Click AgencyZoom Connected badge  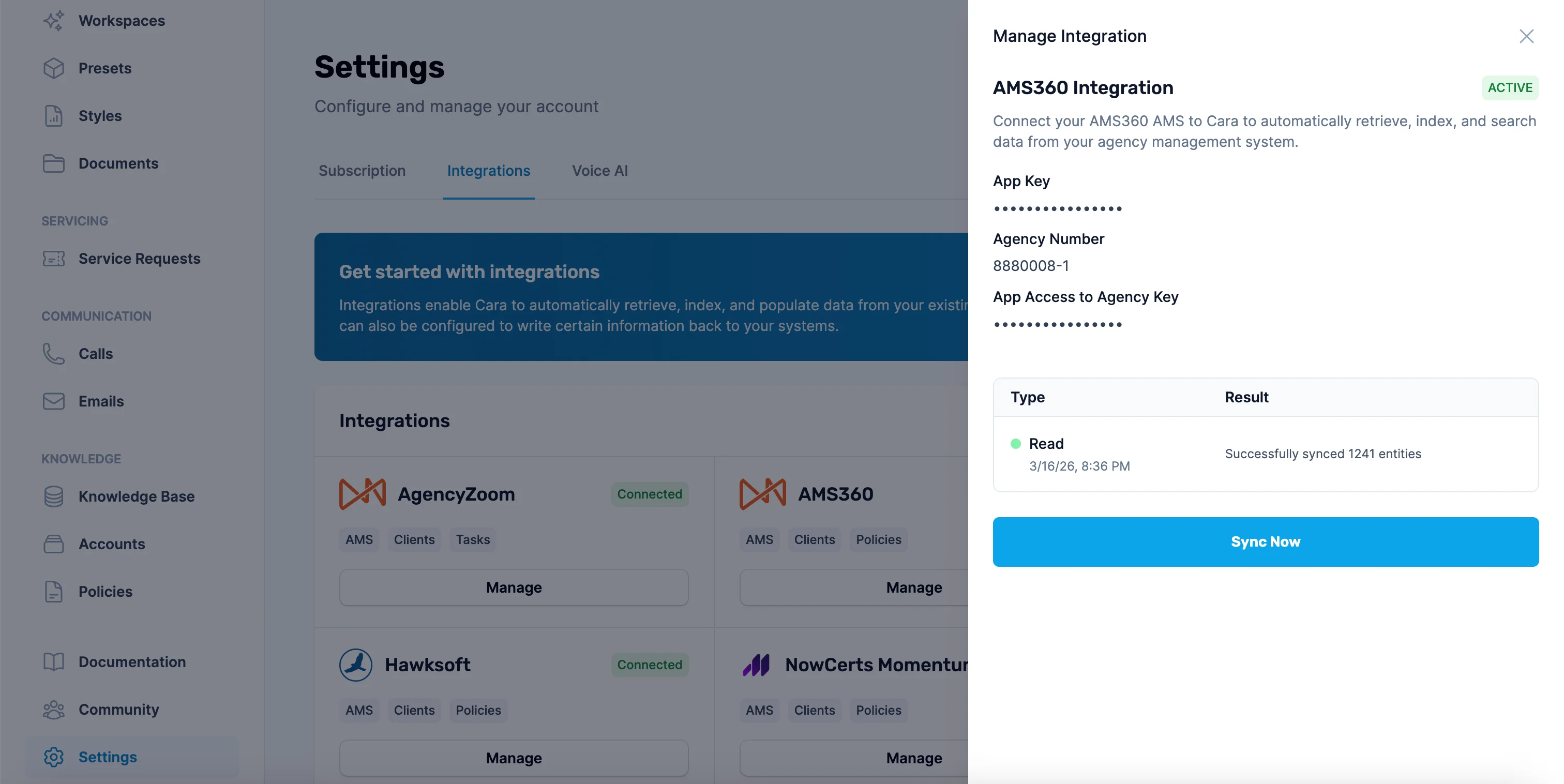pos(650,494)
